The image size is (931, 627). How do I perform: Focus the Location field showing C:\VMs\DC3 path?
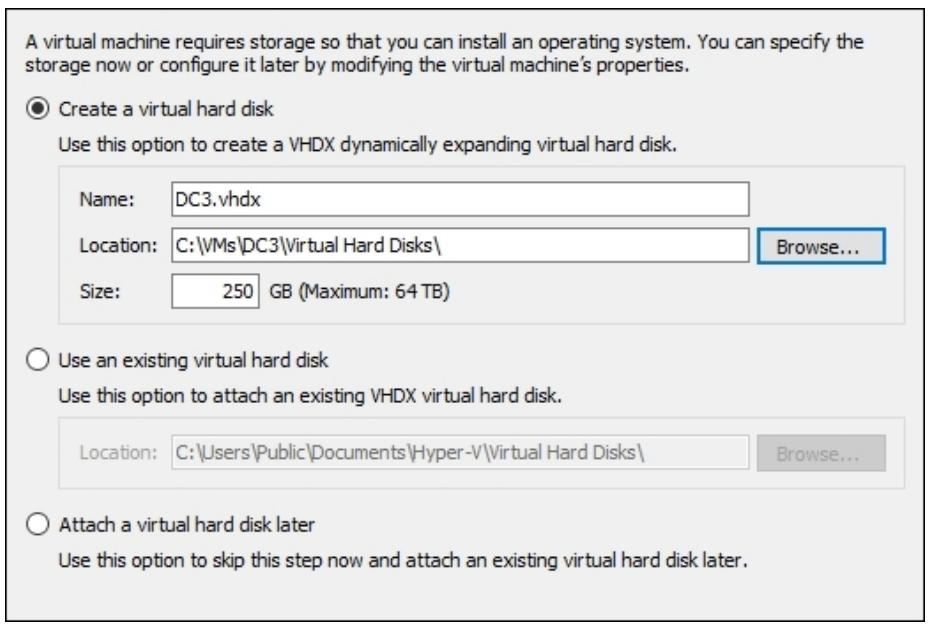tap(460, 245)
